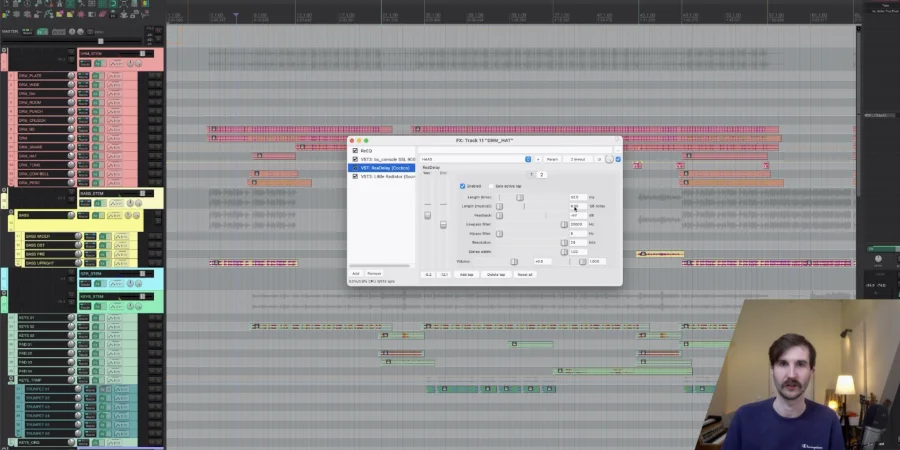Click the Route button on the TRUMPET 01 track
The width and height of the screenshot is (900, 450).
[x=90, y=389]
